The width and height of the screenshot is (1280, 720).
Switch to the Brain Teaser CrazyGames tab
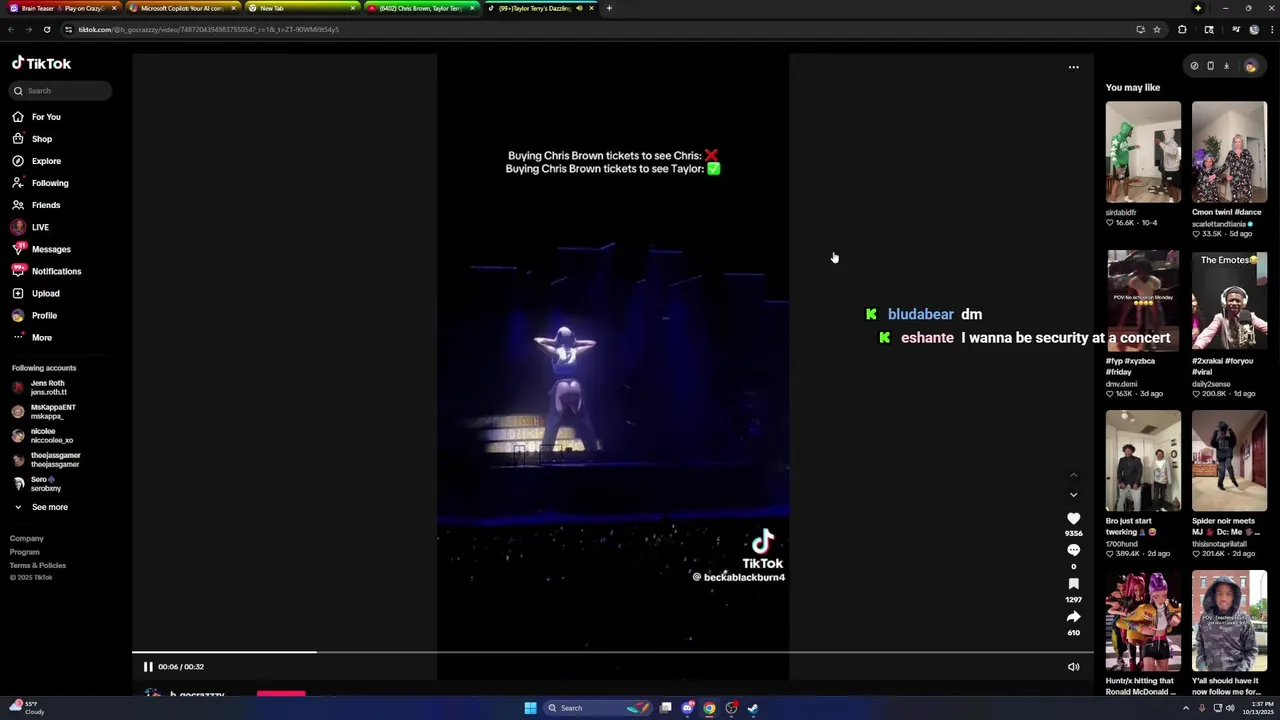coord(62,8)
